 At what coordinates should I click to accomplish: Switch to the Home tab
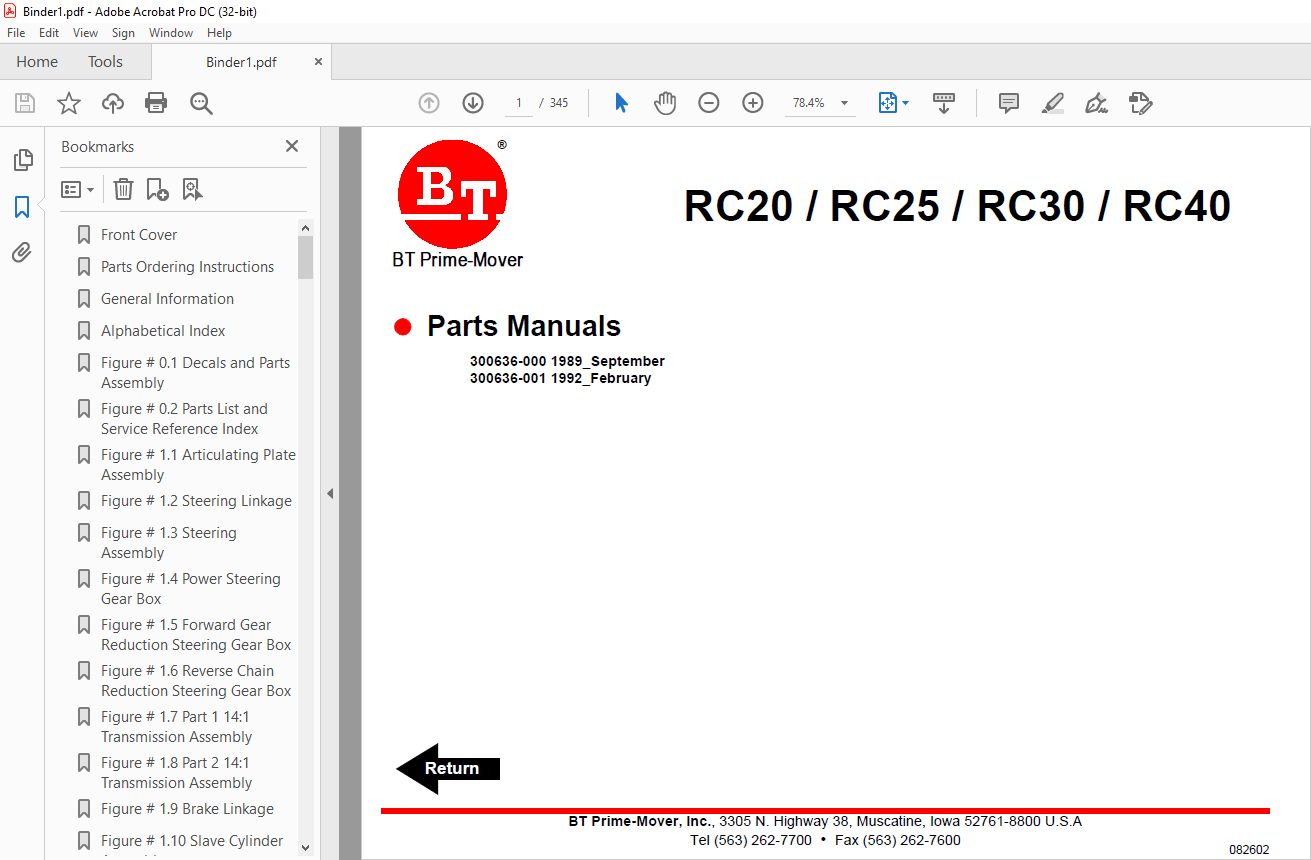37,62
